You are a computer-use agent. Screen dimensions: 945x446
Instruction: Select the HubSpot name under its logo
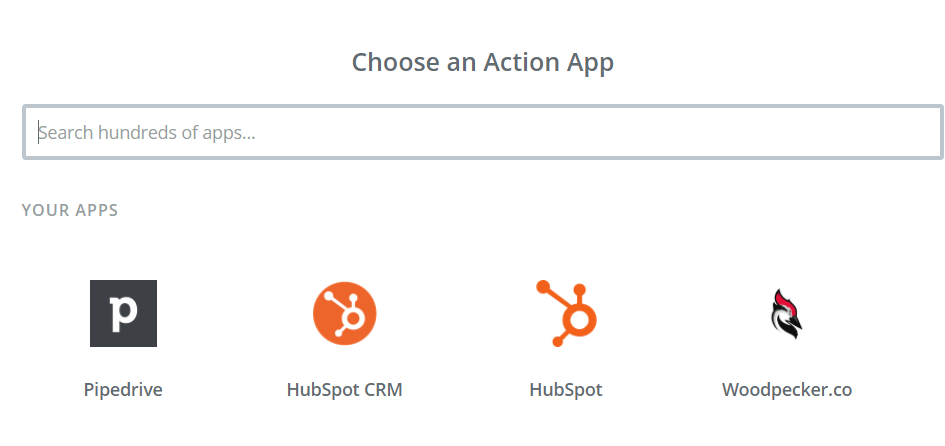pos(566,390)
